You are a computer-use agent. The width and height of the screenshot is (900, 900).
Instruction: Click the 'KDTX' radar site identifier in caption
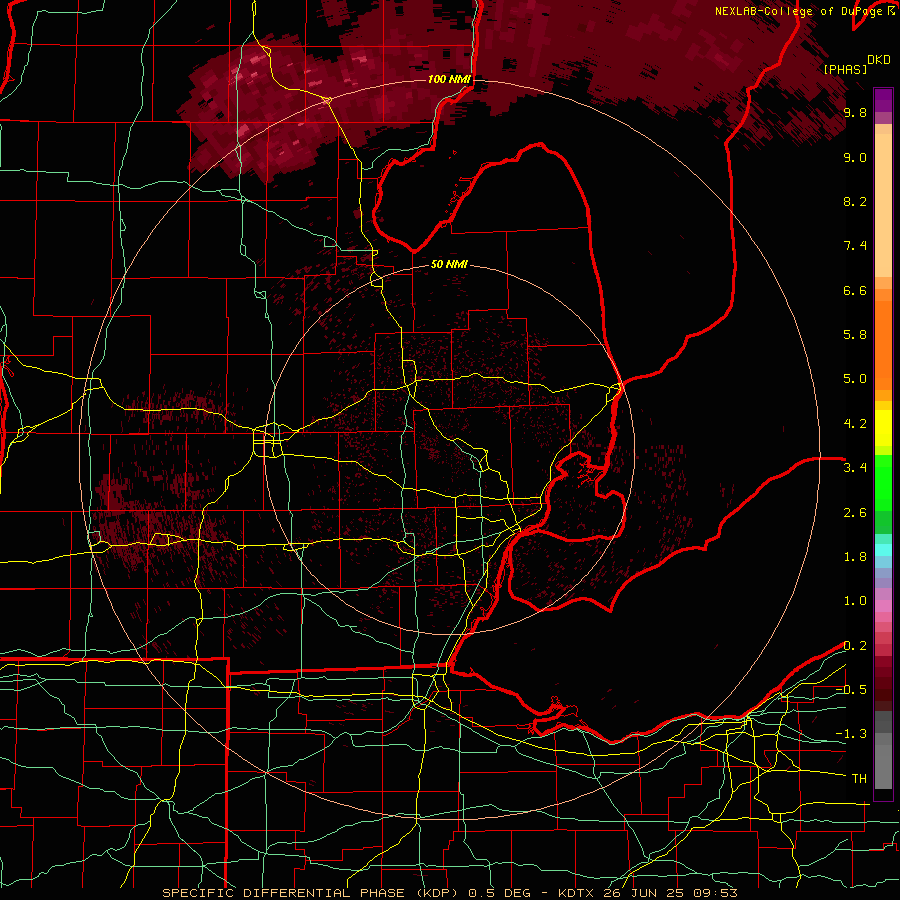(577, 893)
